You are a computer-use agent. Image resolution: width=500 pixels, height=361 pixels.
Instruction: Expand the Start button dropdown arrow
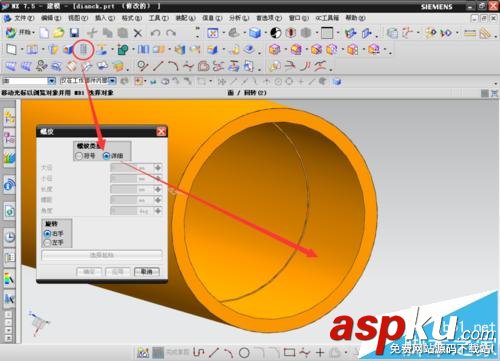point(33,33)
